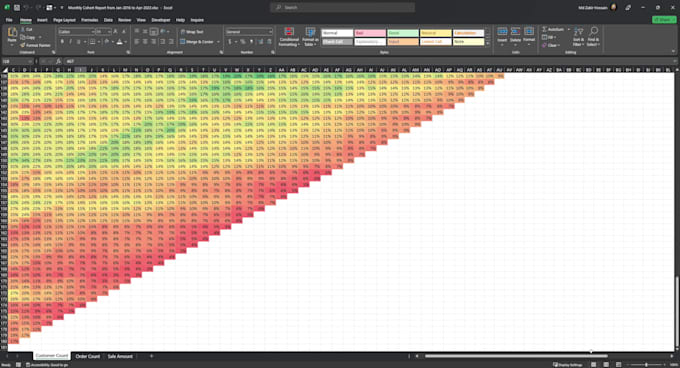Increase decimal places

pos(261,42)
